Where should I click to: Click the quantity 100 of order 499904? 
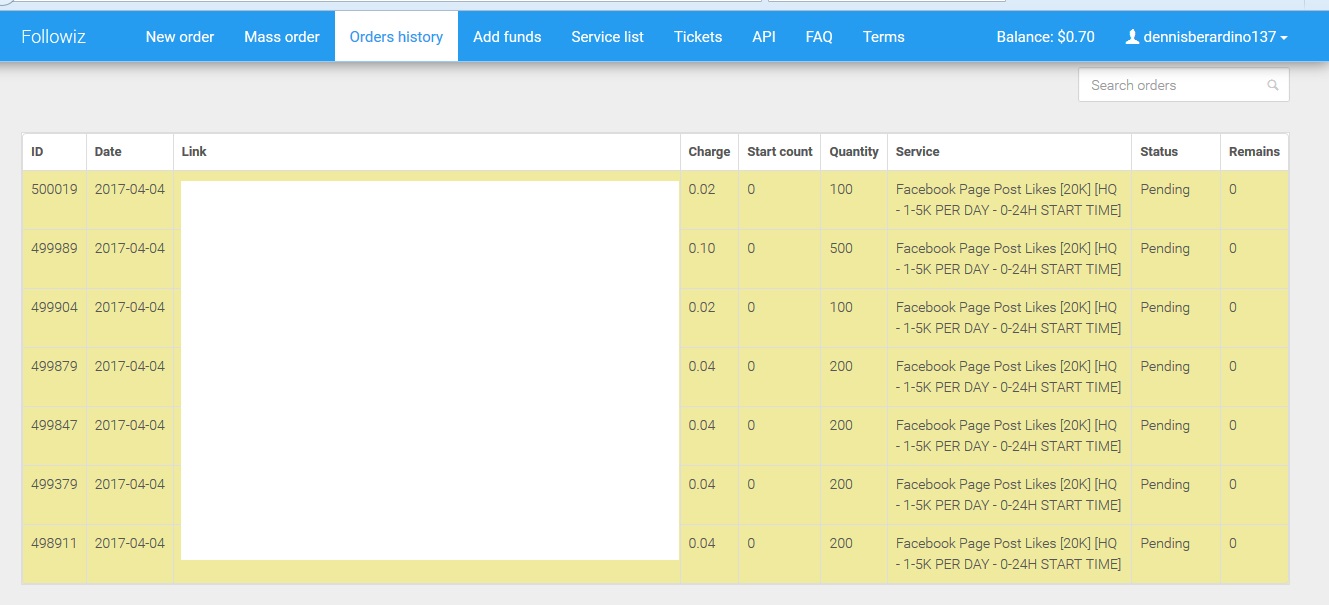(x=841, y=307)
